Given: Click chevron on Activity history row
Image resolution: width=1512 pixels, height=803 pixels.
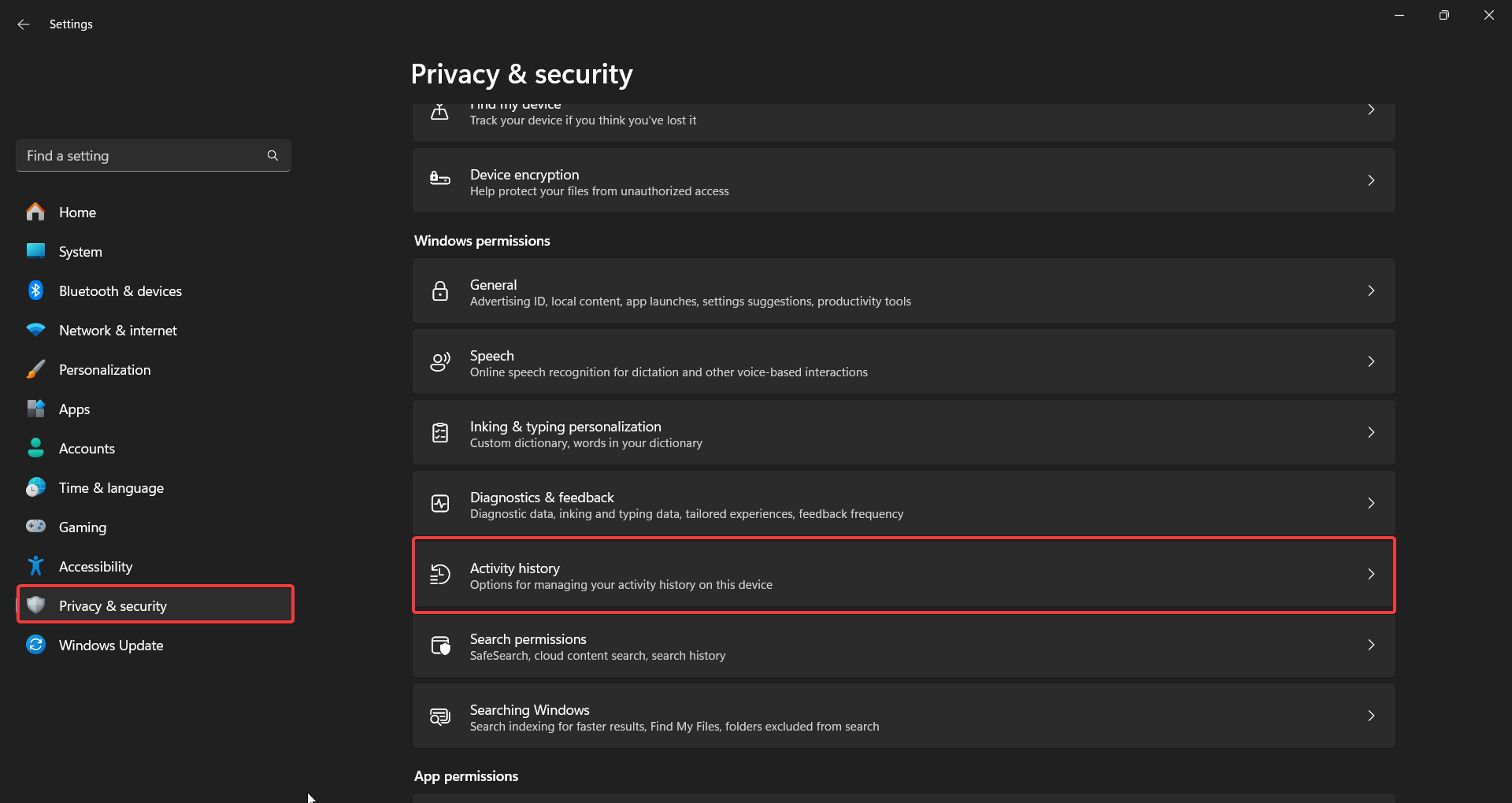Looking at the screenshot, I should (1371, 574).
